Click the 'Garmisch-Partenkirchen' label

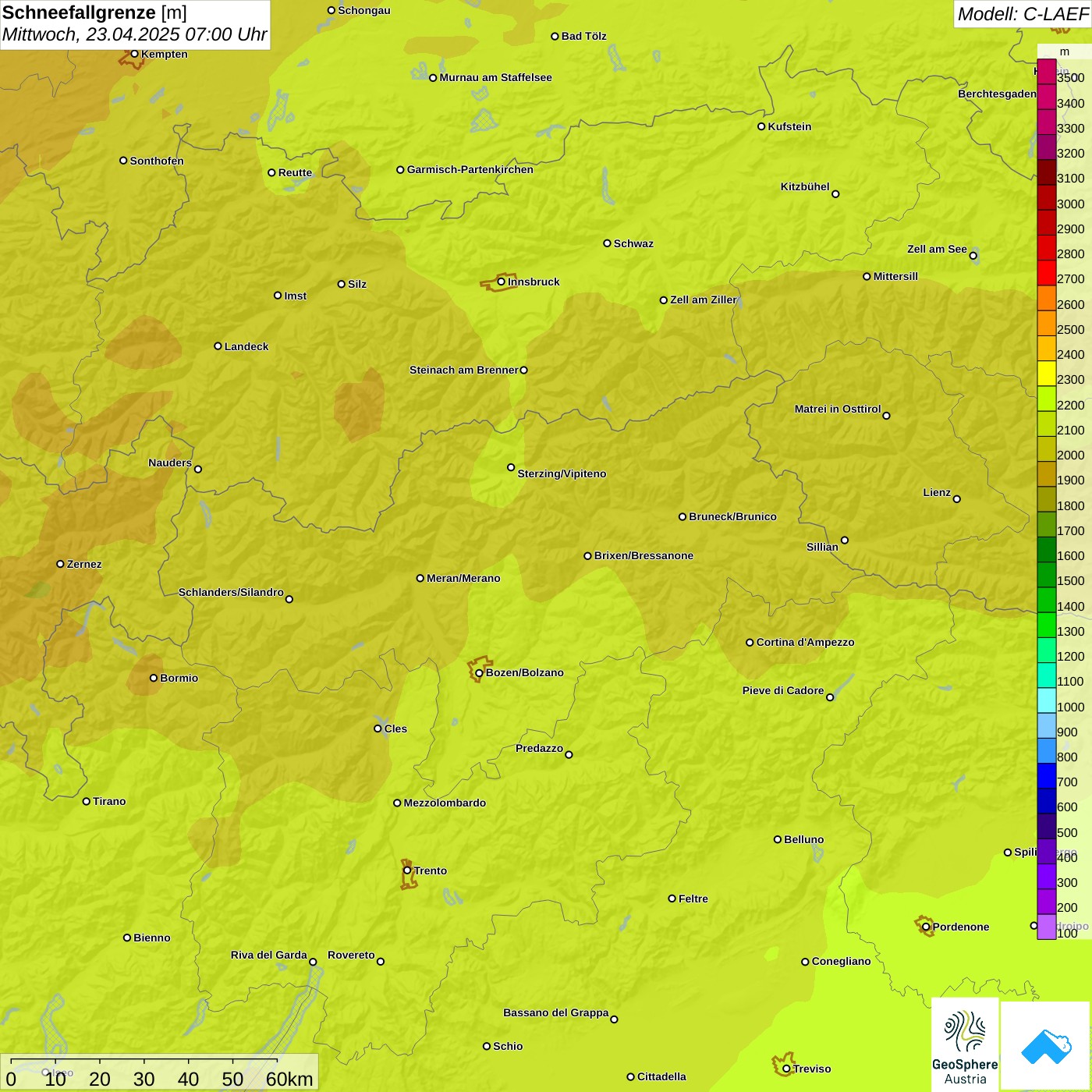[470, 169]
